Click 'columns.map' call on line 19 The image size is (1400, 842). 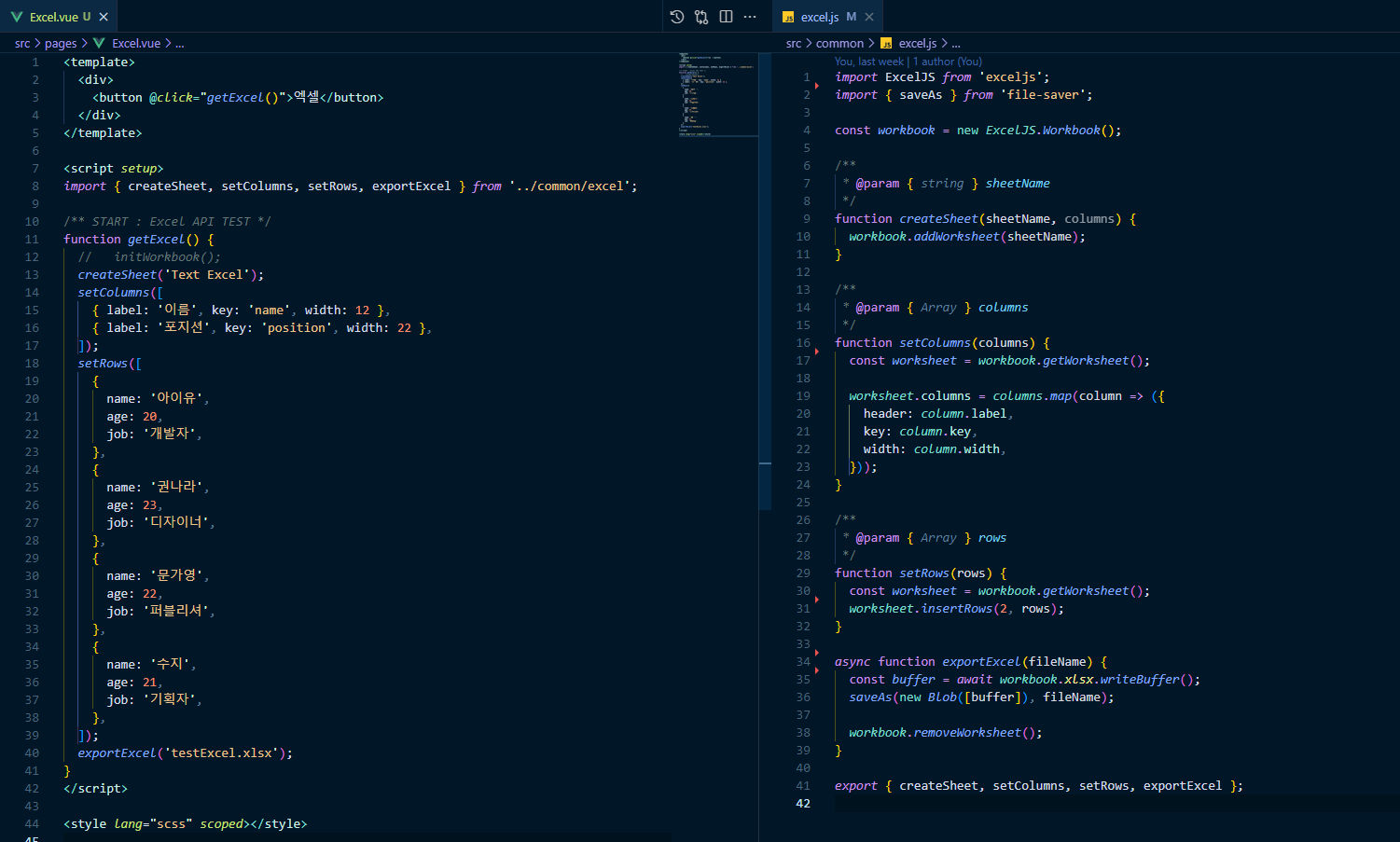click(x=1032, y=396)
